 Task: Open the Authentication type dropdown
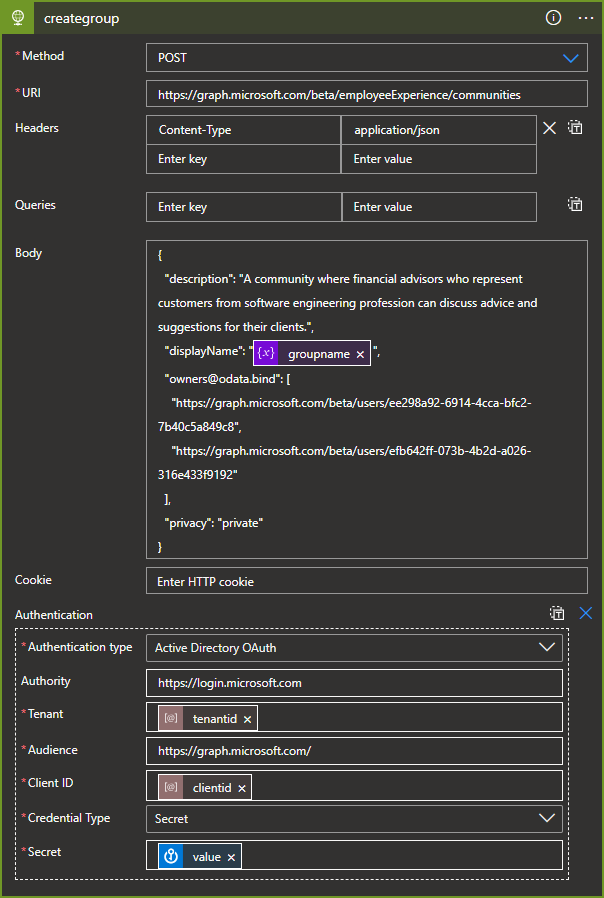[546, 647]
